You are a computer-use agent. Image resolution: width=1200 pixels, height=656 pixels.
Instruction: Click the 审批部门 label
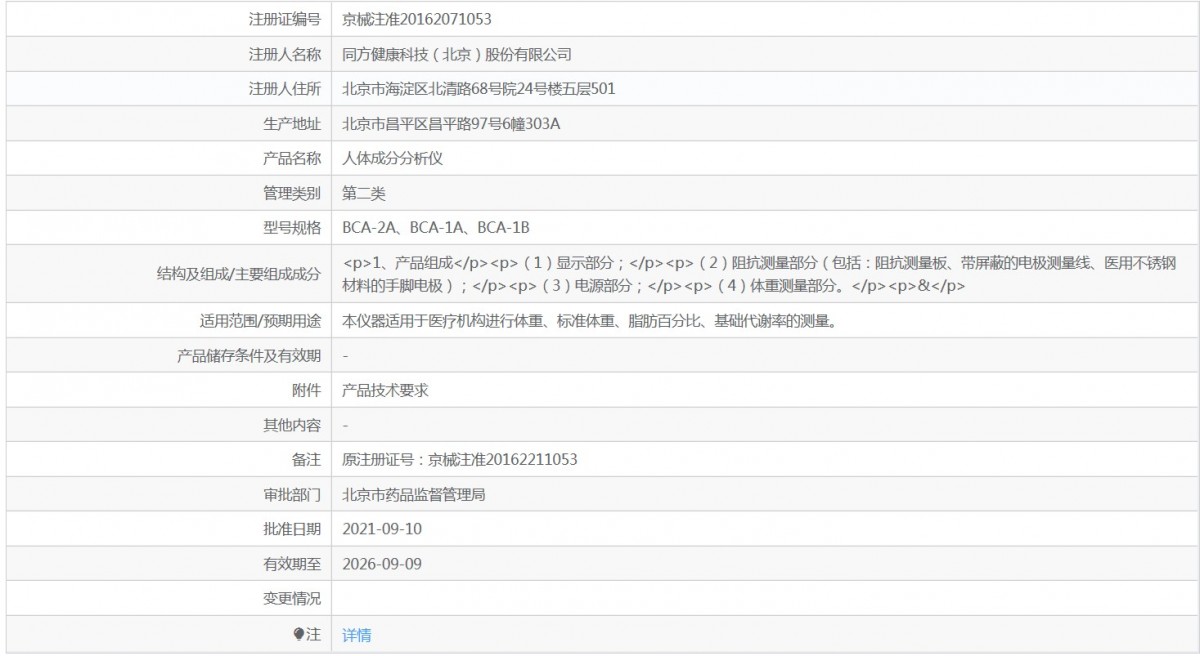coord(292,495)
